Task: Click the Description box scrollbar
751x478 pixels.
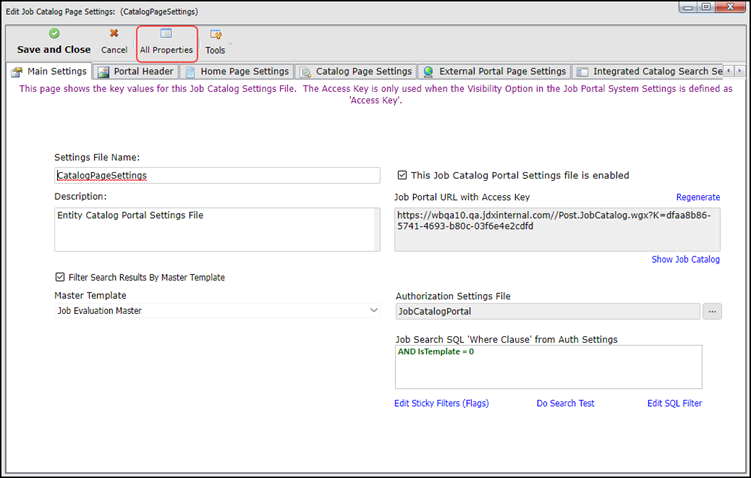Action: (377, 229)
